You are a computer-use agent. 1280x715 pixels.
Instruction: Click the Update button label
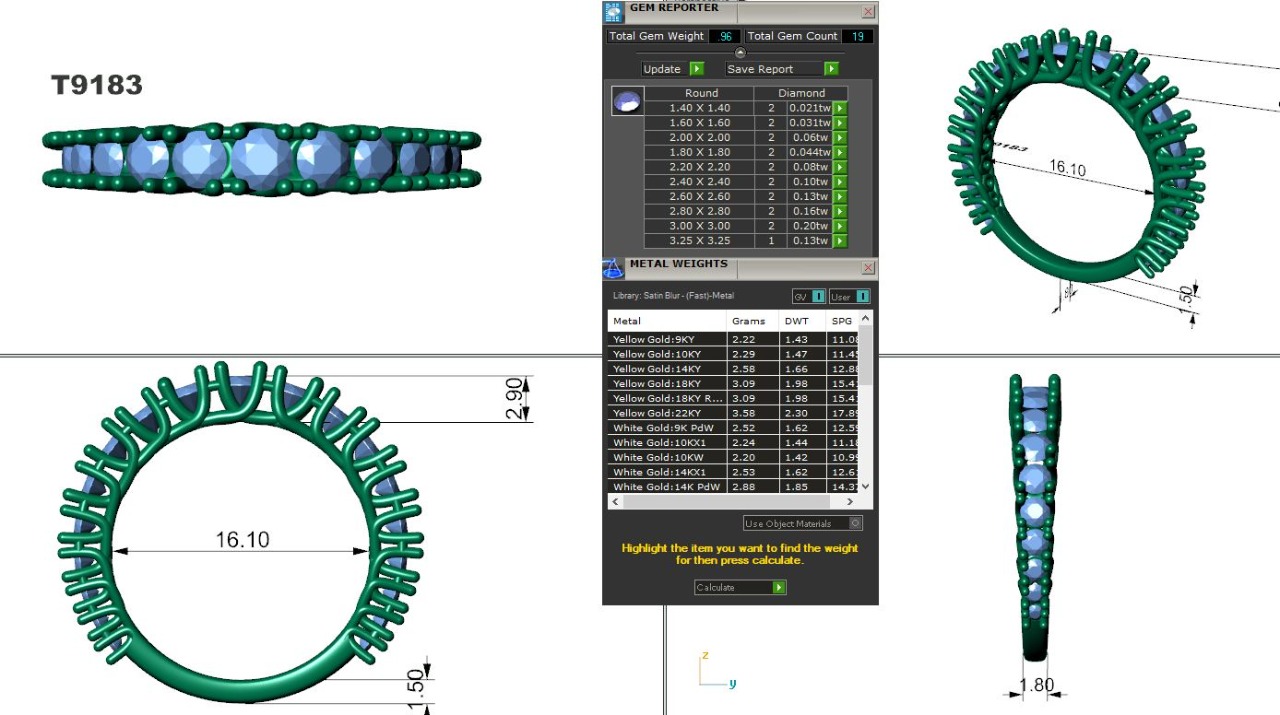click(662, 69)
